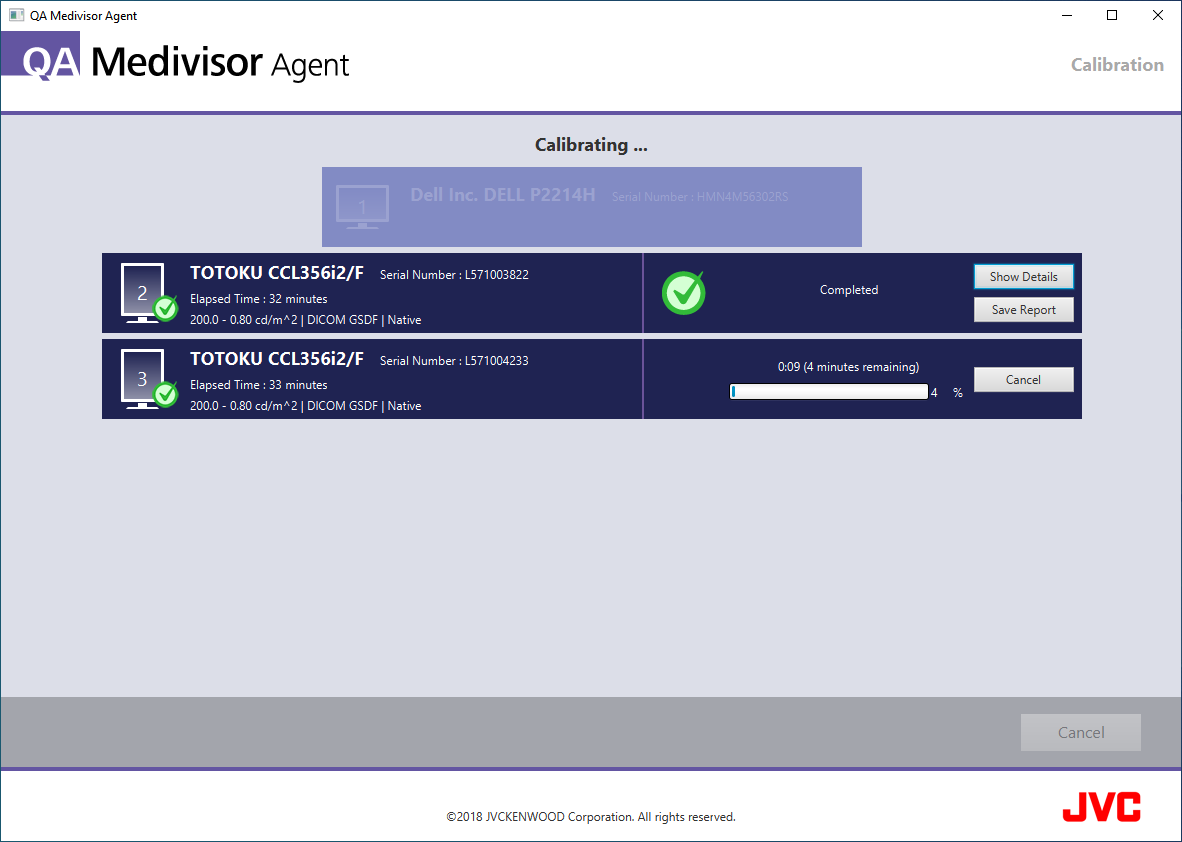Image resolution: width=1182 pixels, height=842 pixels.
Task: Click TOTOKU CCL356i2/F name for monitor 3
Action: pyautogui.click(x=277, y=359)
